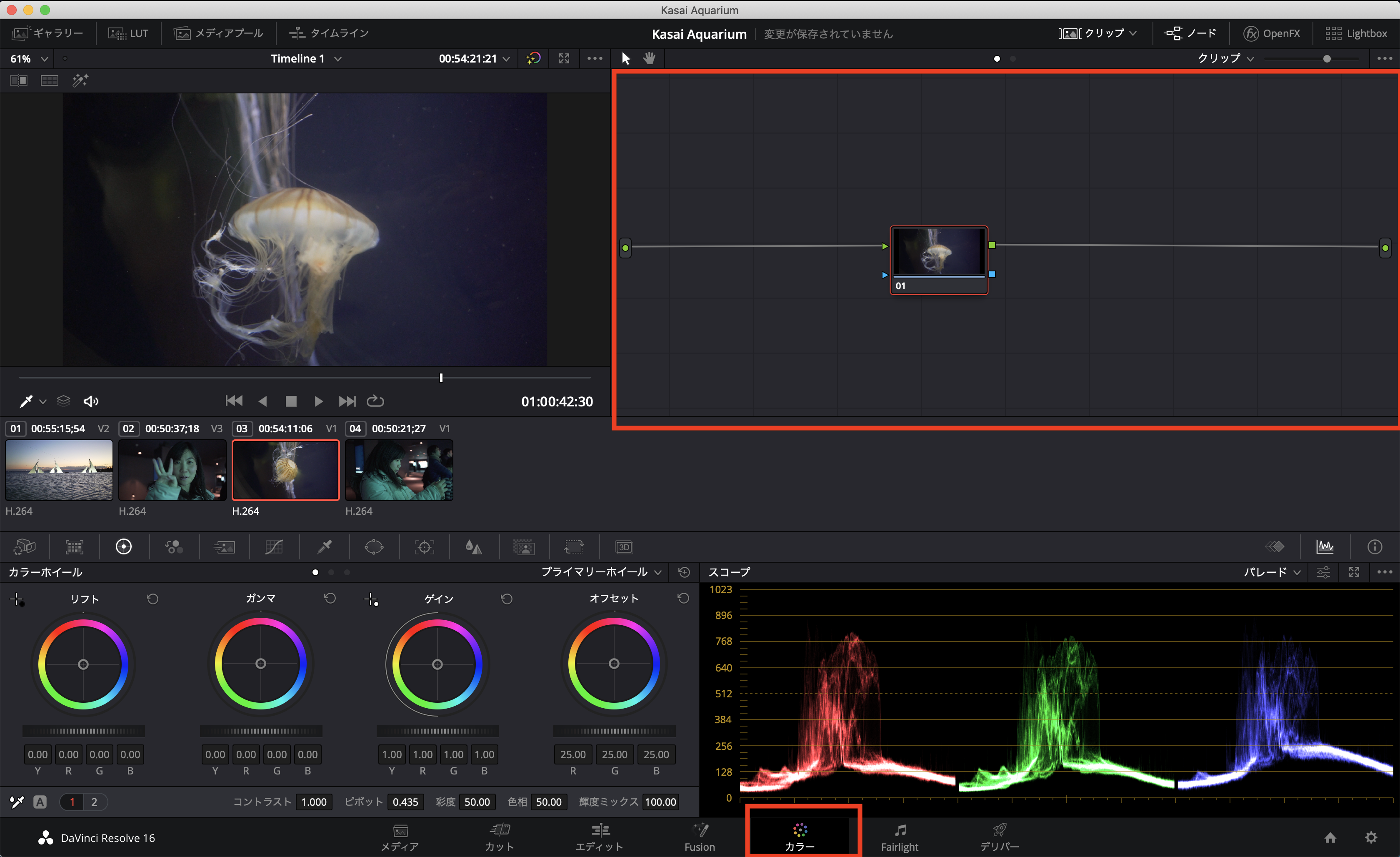Reset the Lift color wheel
Viewport: 1400px width, 857px height.
[152, 599]
